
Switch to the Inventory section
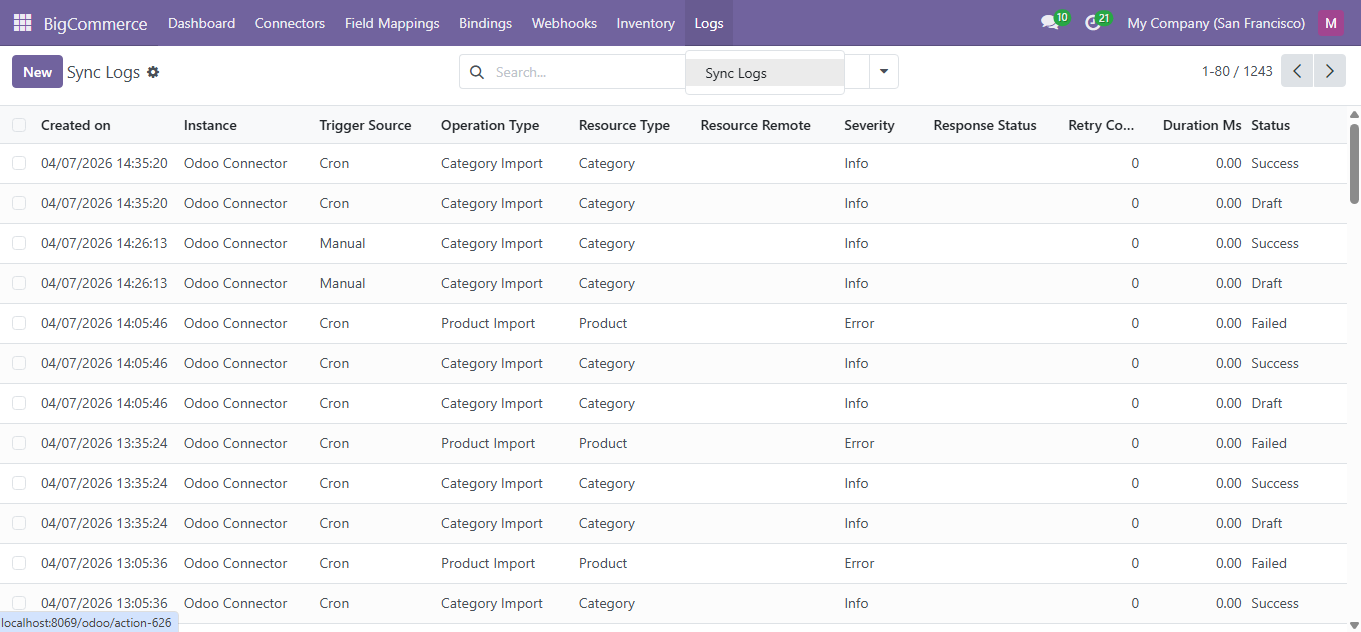point(645,22)
